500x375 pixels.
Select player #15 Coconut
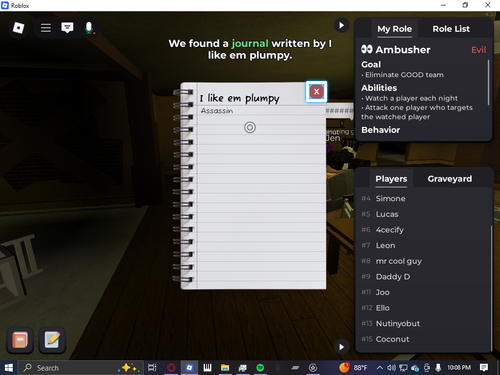(423, 339)
